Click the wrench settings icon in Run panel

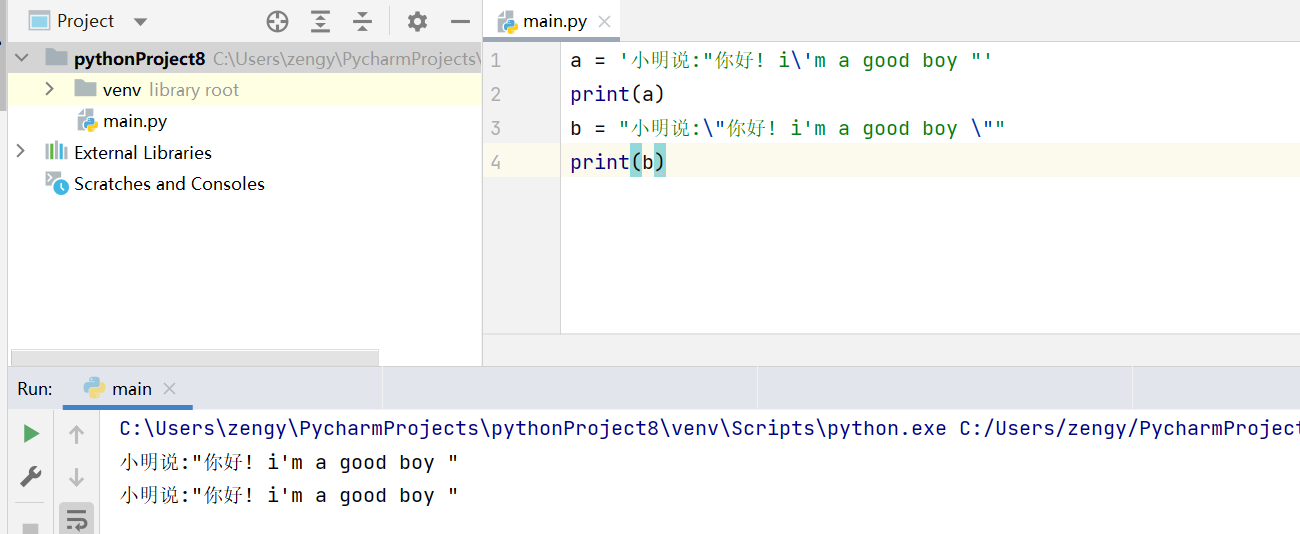pos(32,476)
